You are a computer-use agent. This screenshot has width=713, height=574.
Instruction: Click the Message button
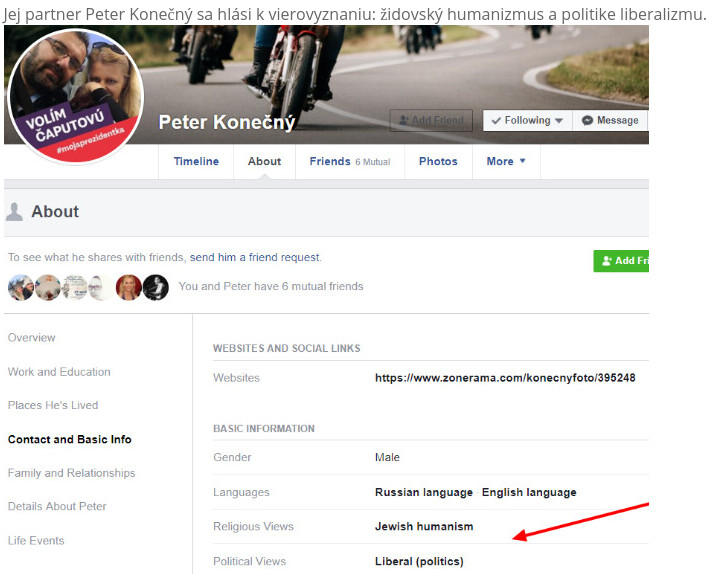[610, 121]
